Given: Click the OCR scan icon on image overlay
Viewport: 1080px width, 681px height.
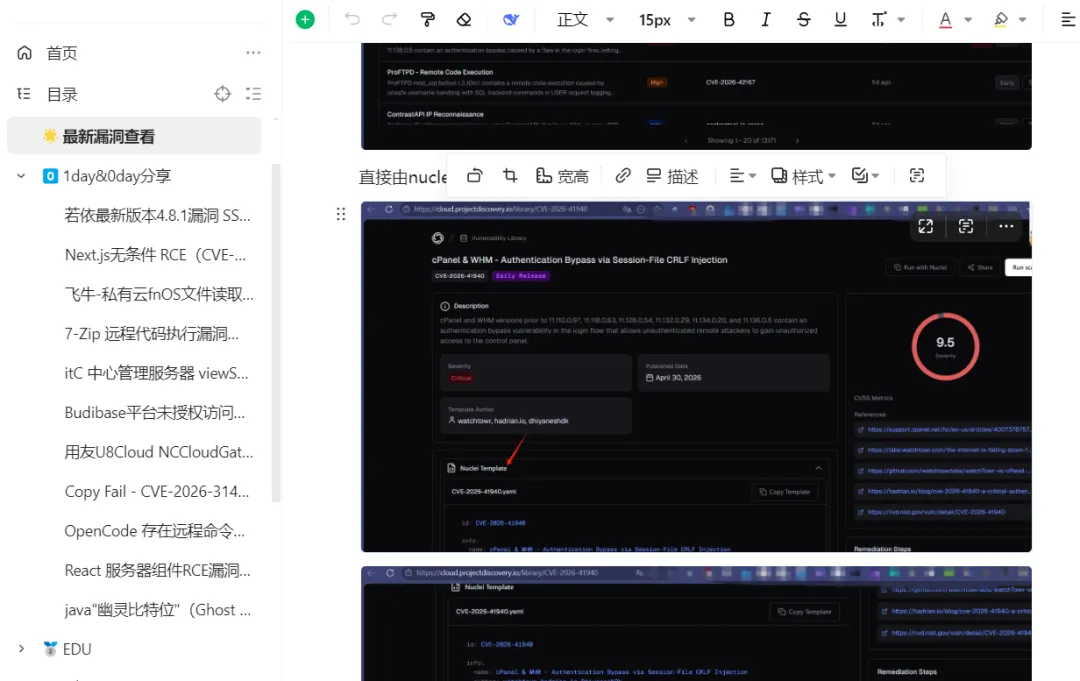Looking at the screenshot, I should tap(966, 227).
